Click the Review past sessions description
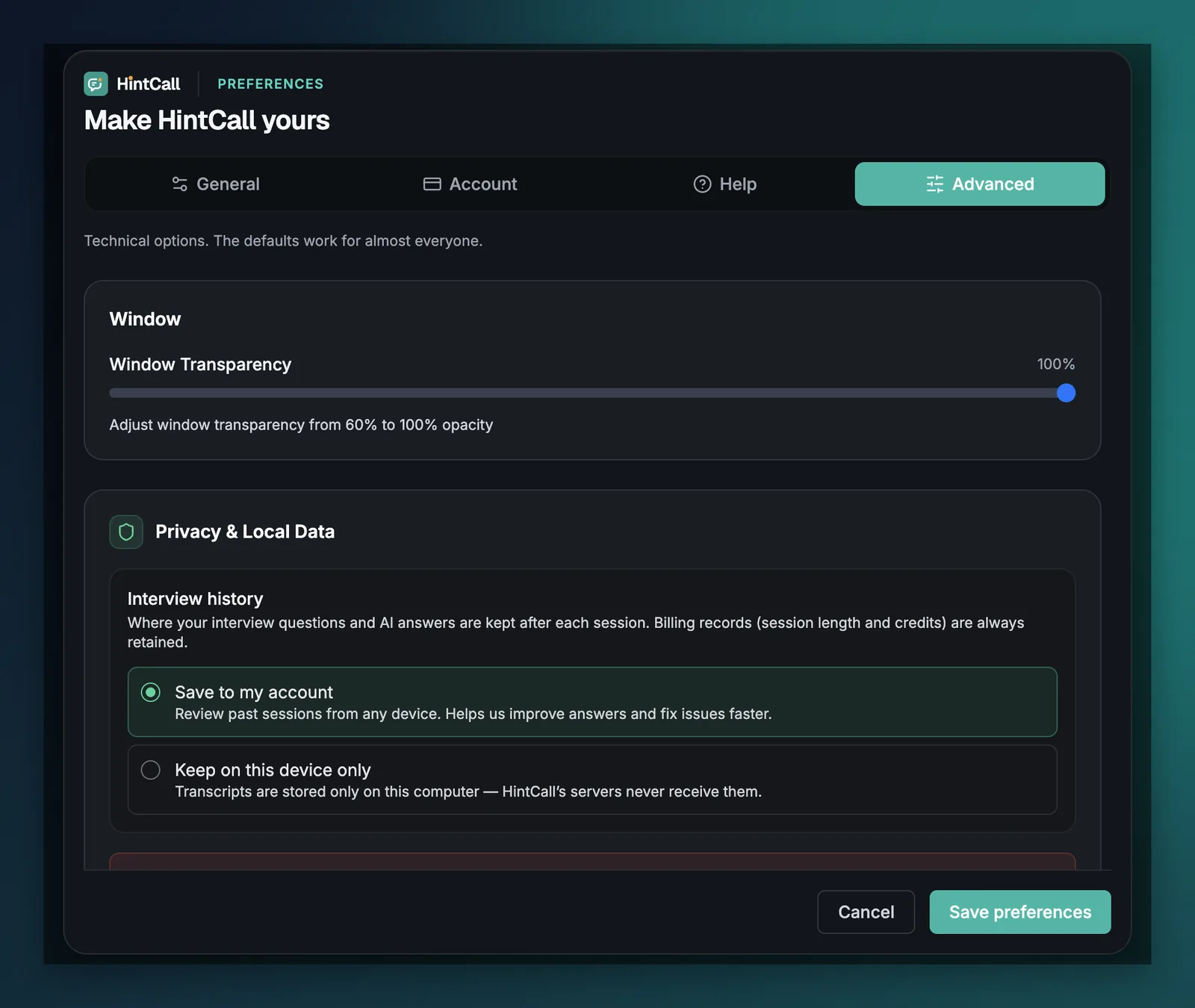Screen dimensions: 1195x1008 [x=474, y=714]
